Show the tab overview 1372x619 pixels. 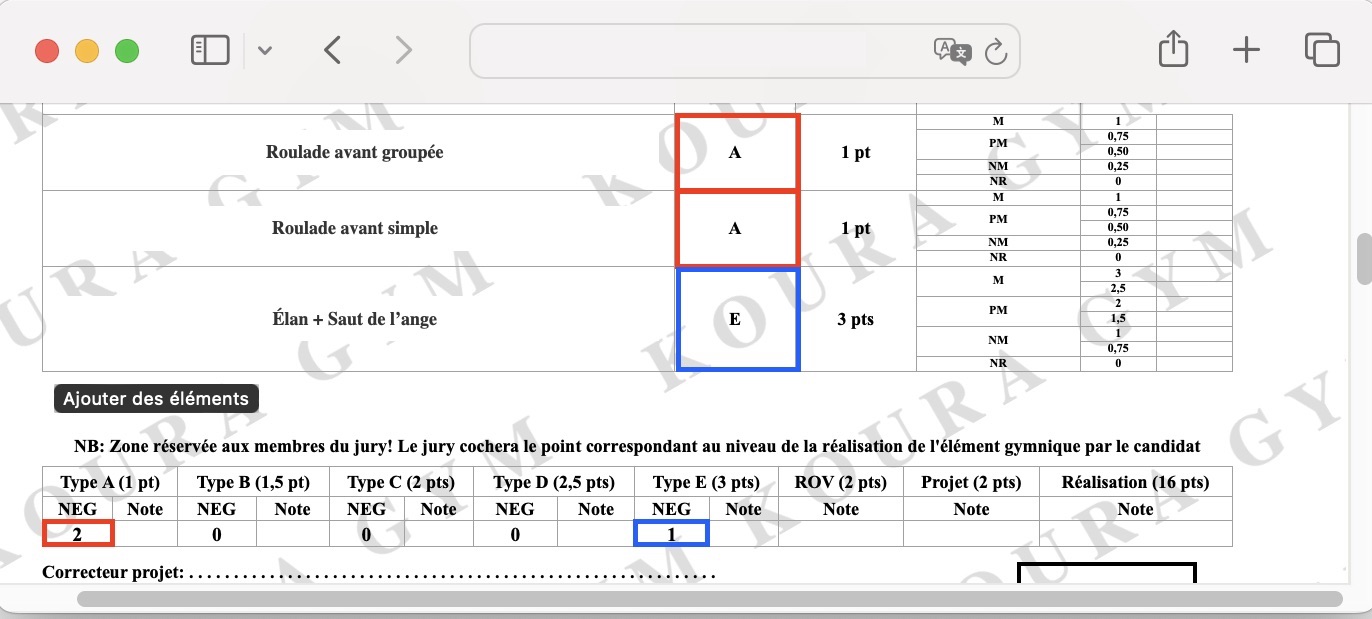click(1321, 50)
